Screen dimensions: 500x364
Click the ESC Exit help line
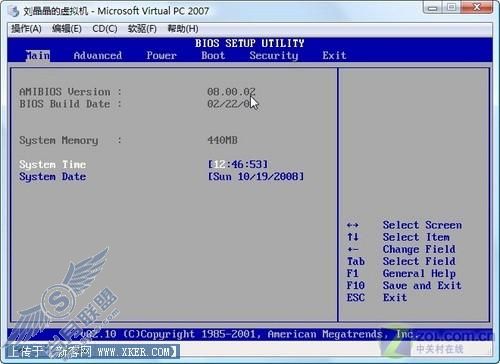click(377, 298)
